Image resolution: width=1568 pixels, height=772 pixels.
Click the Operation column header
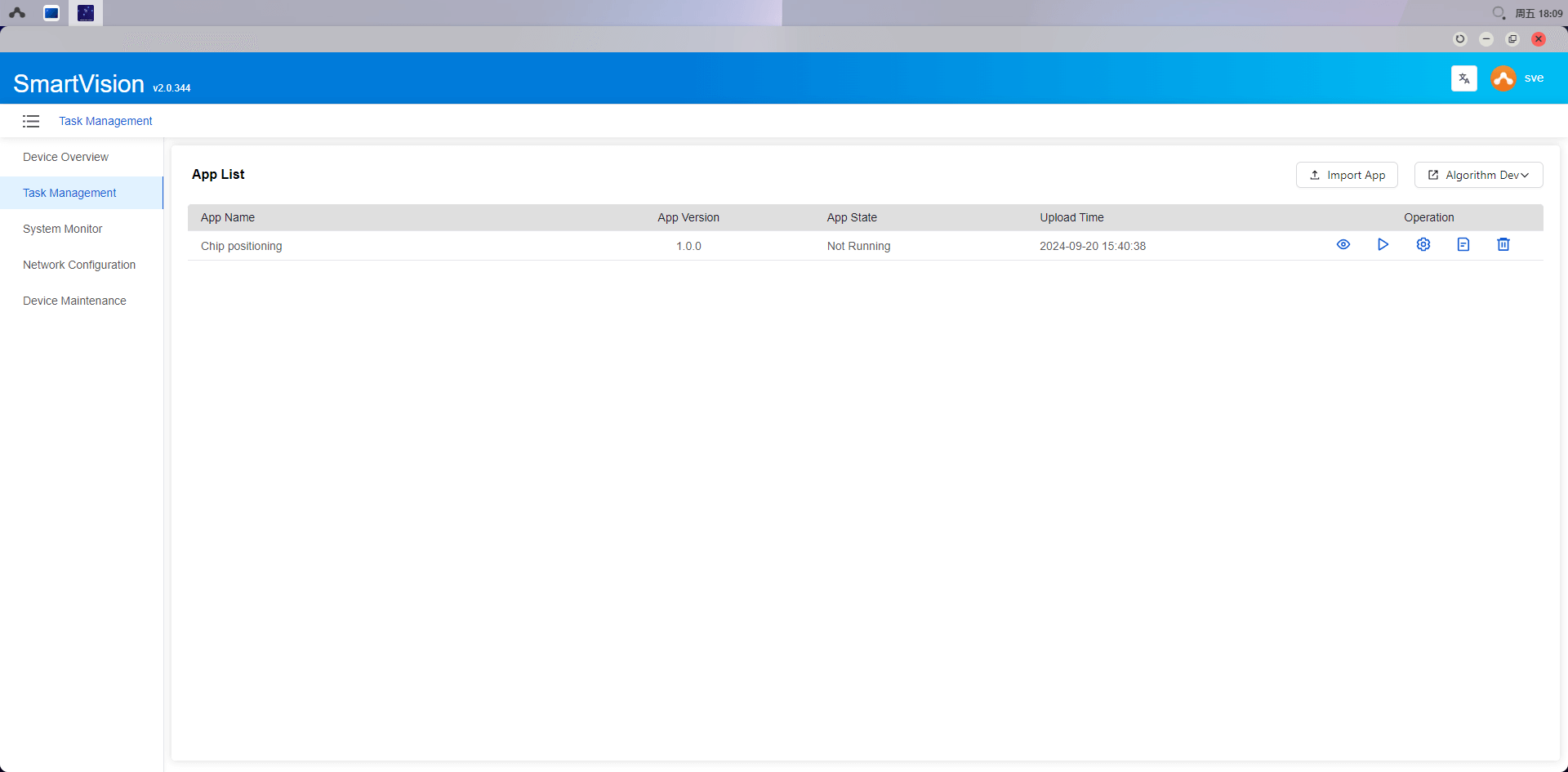pos(1429,217)
